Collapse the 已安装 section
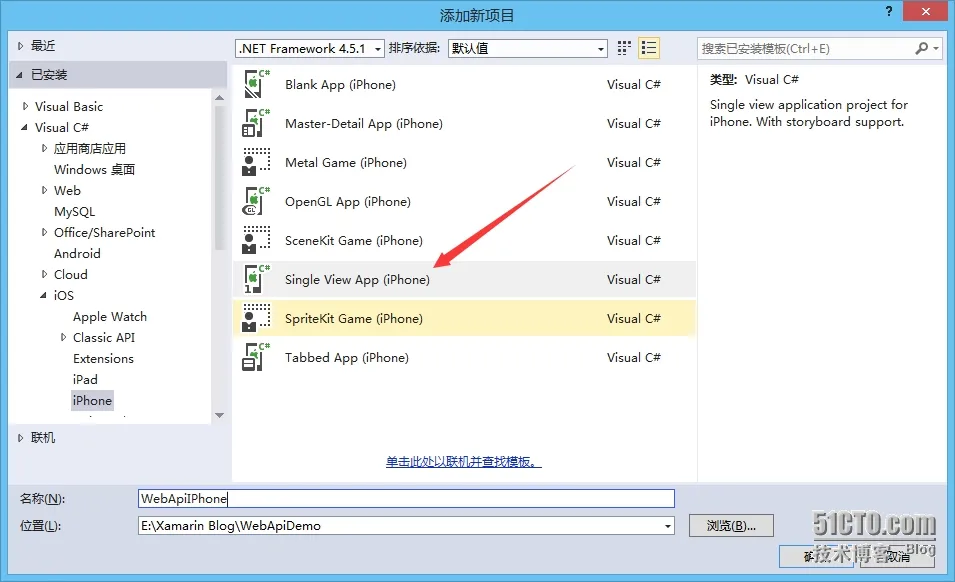This screenshot has width=955, height=582. point(19,75)
